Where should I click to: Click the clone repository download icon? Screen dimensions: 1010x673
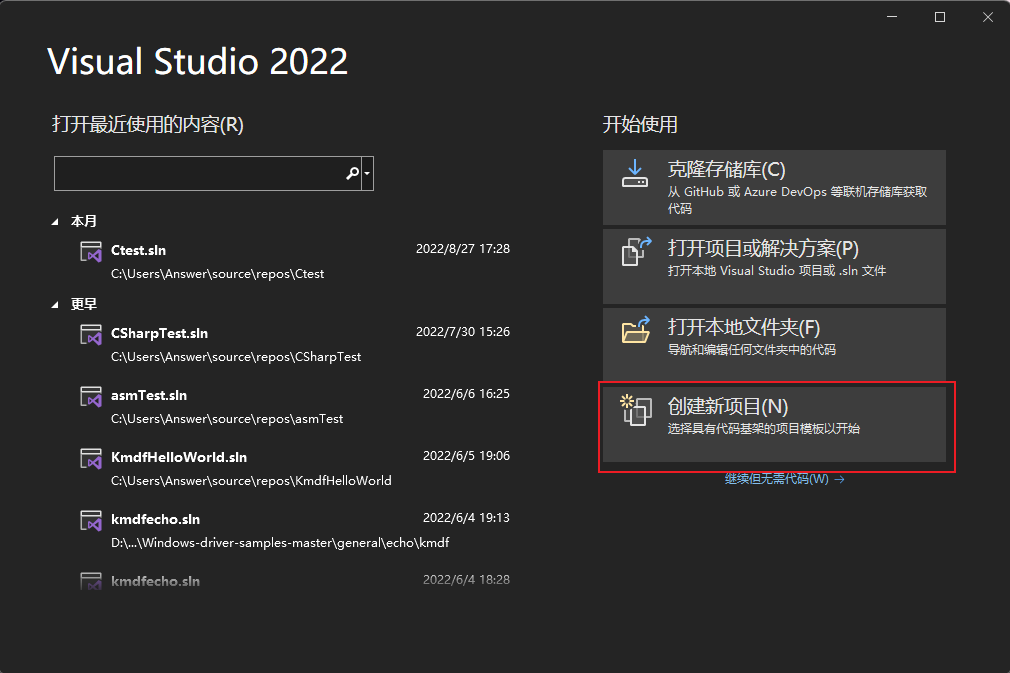[635, 172]
